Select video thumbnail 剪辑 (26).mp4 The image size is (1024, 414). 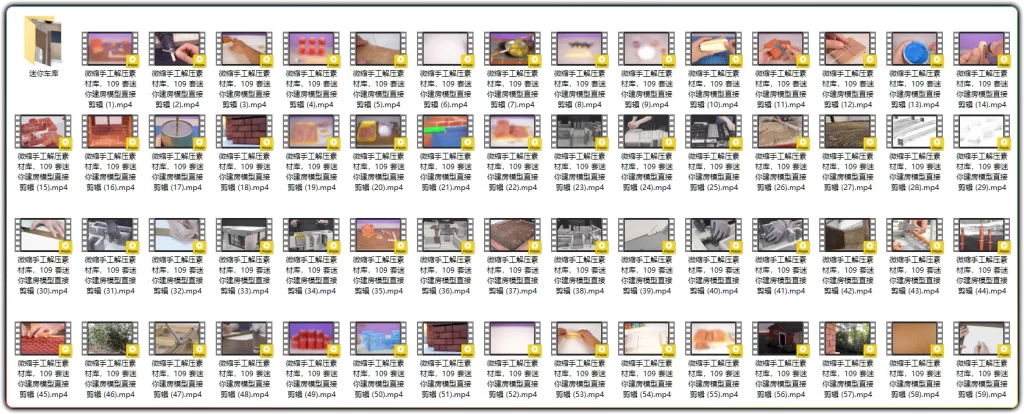781,132
